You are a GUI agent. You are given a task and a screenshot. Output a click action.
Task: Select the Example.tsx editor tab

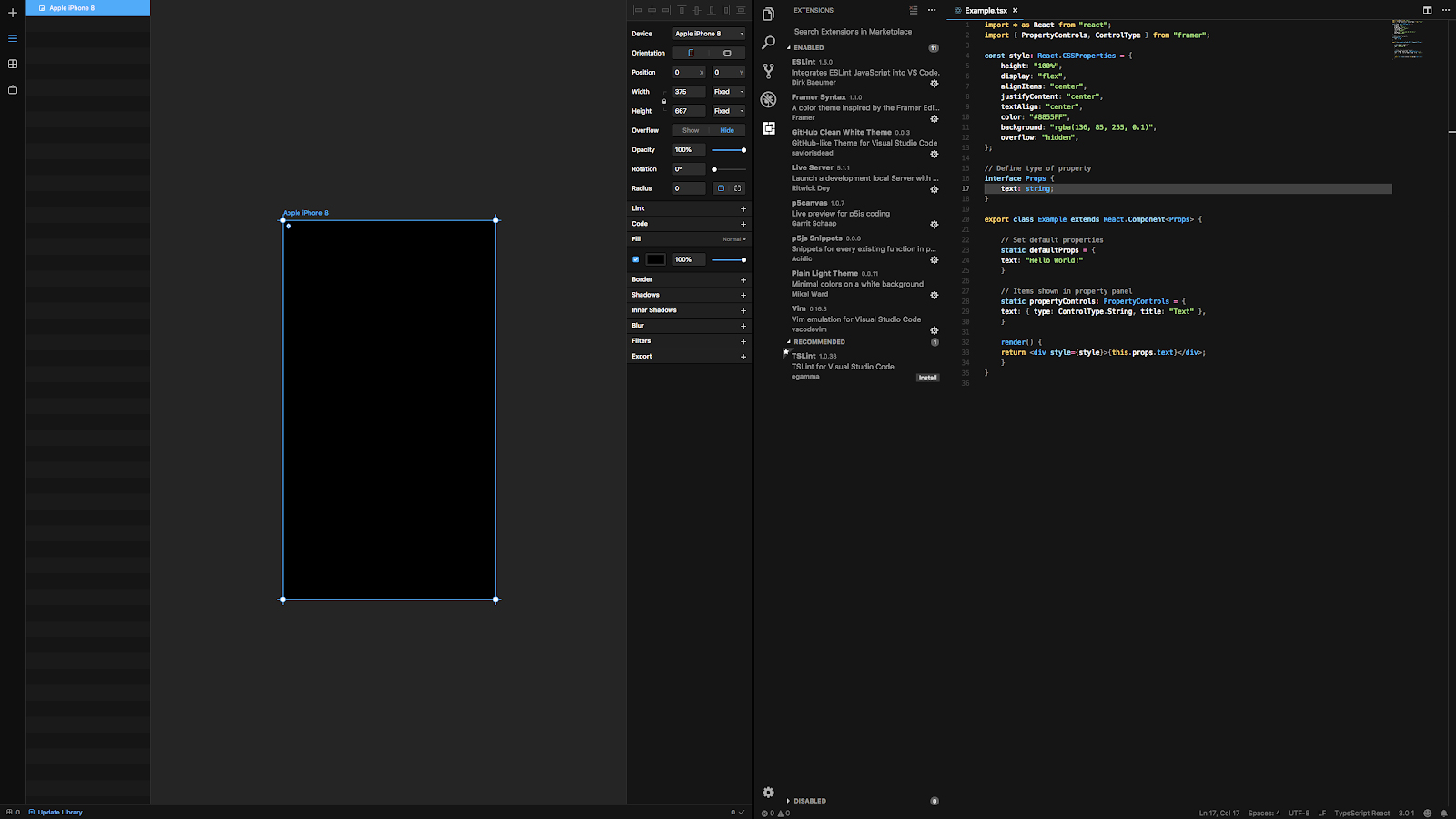(x=986, y=10)
